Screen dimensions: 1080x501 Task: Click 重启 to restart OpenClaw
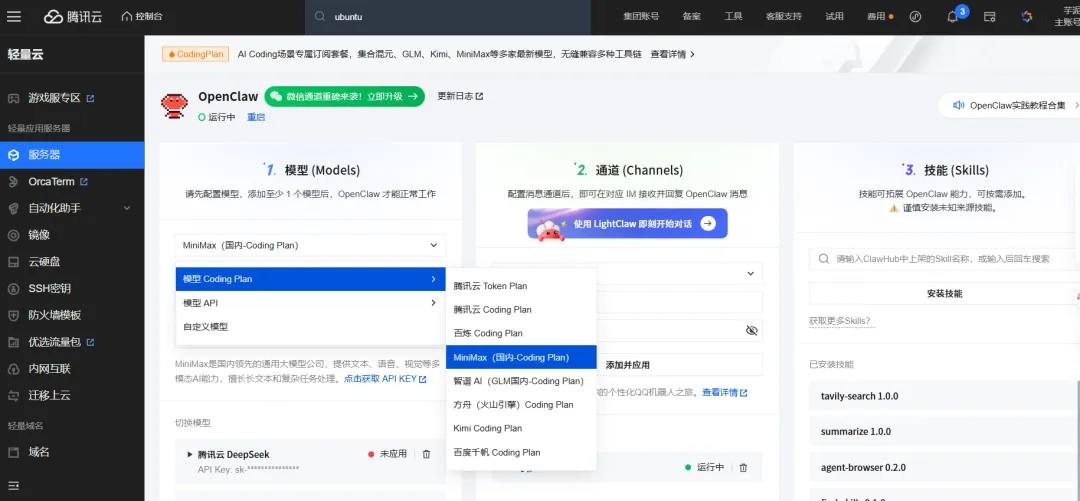[x=256, y=117]
